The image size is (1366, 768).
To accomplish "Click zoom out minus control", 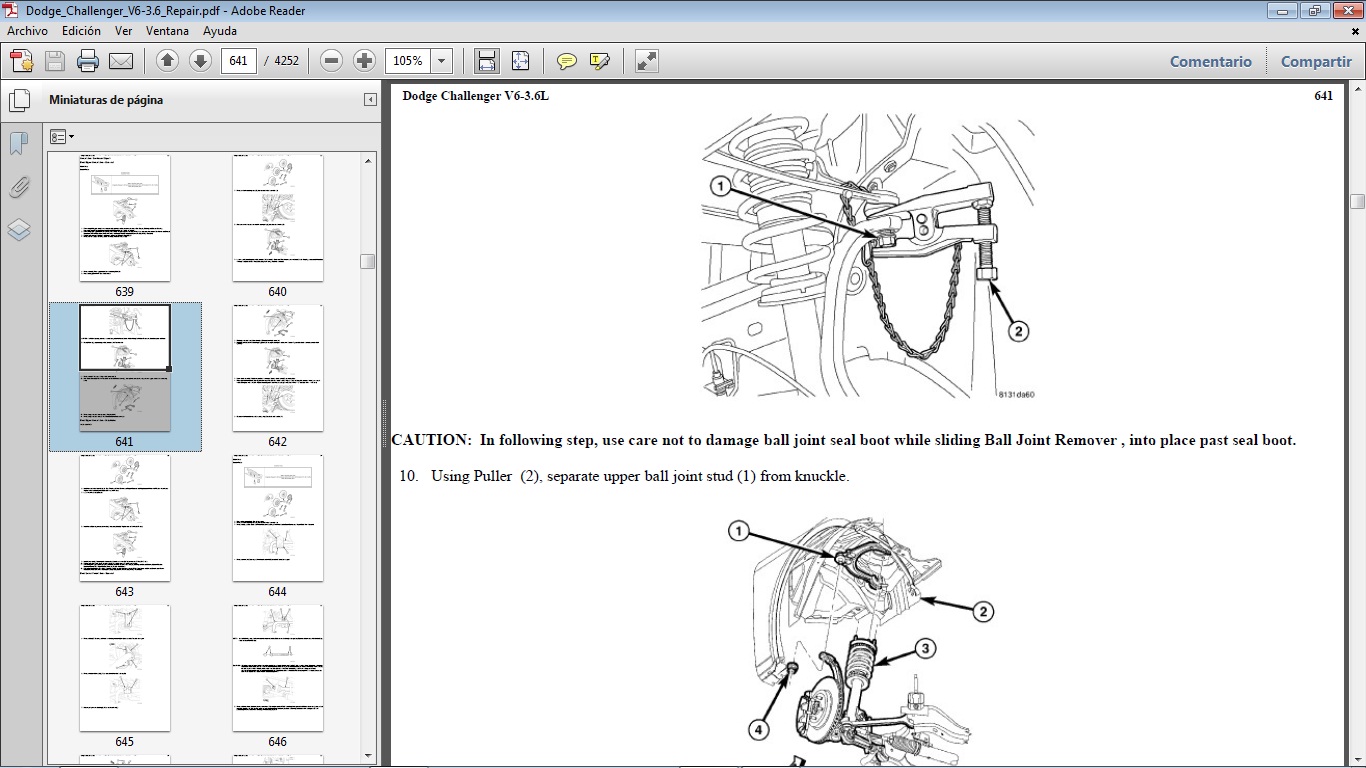I will pyautogui.click(x=331, y=60).
